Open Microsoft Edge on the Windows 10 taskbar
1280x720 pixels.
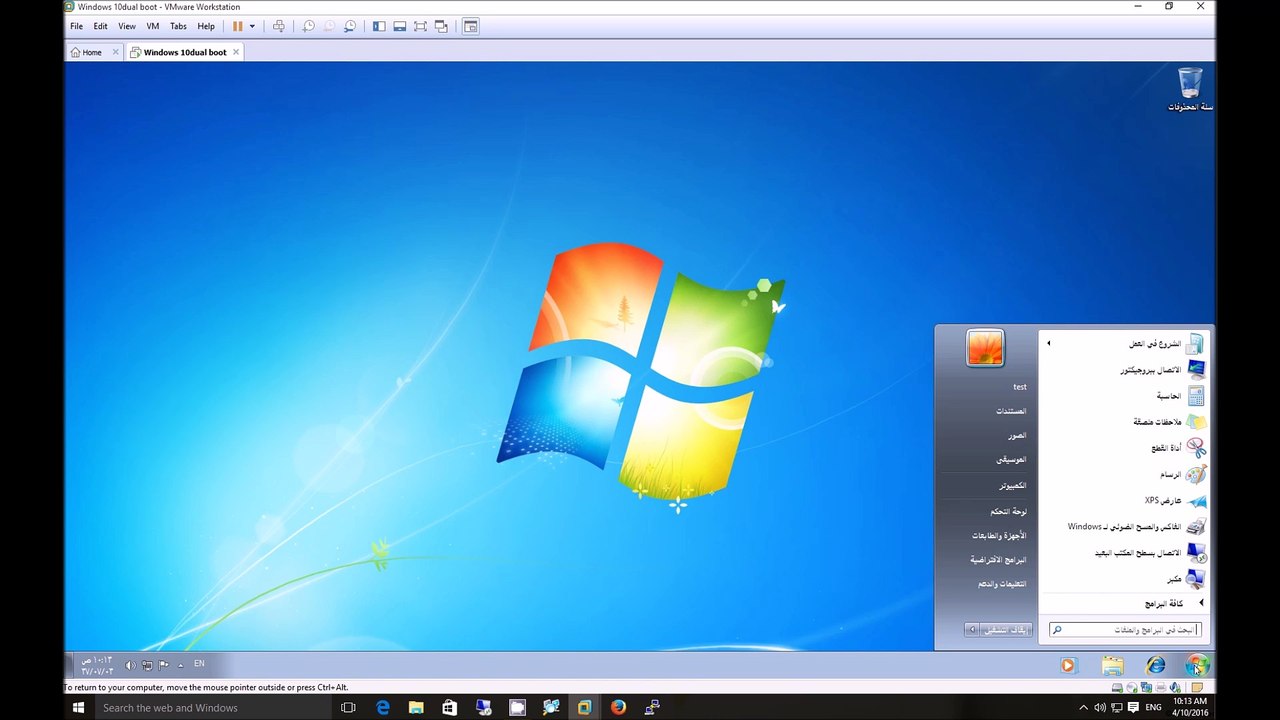point(382,707)
